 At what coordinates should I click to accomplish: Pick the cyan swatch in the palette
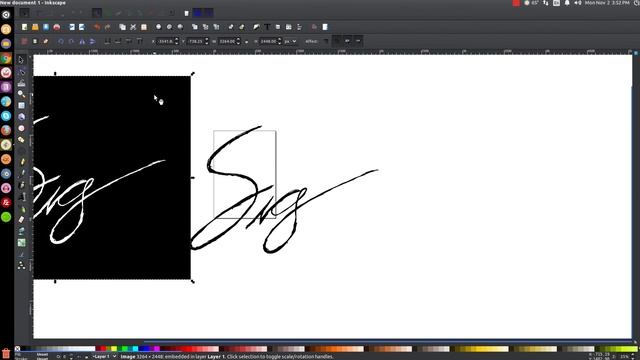pos(135,349)
